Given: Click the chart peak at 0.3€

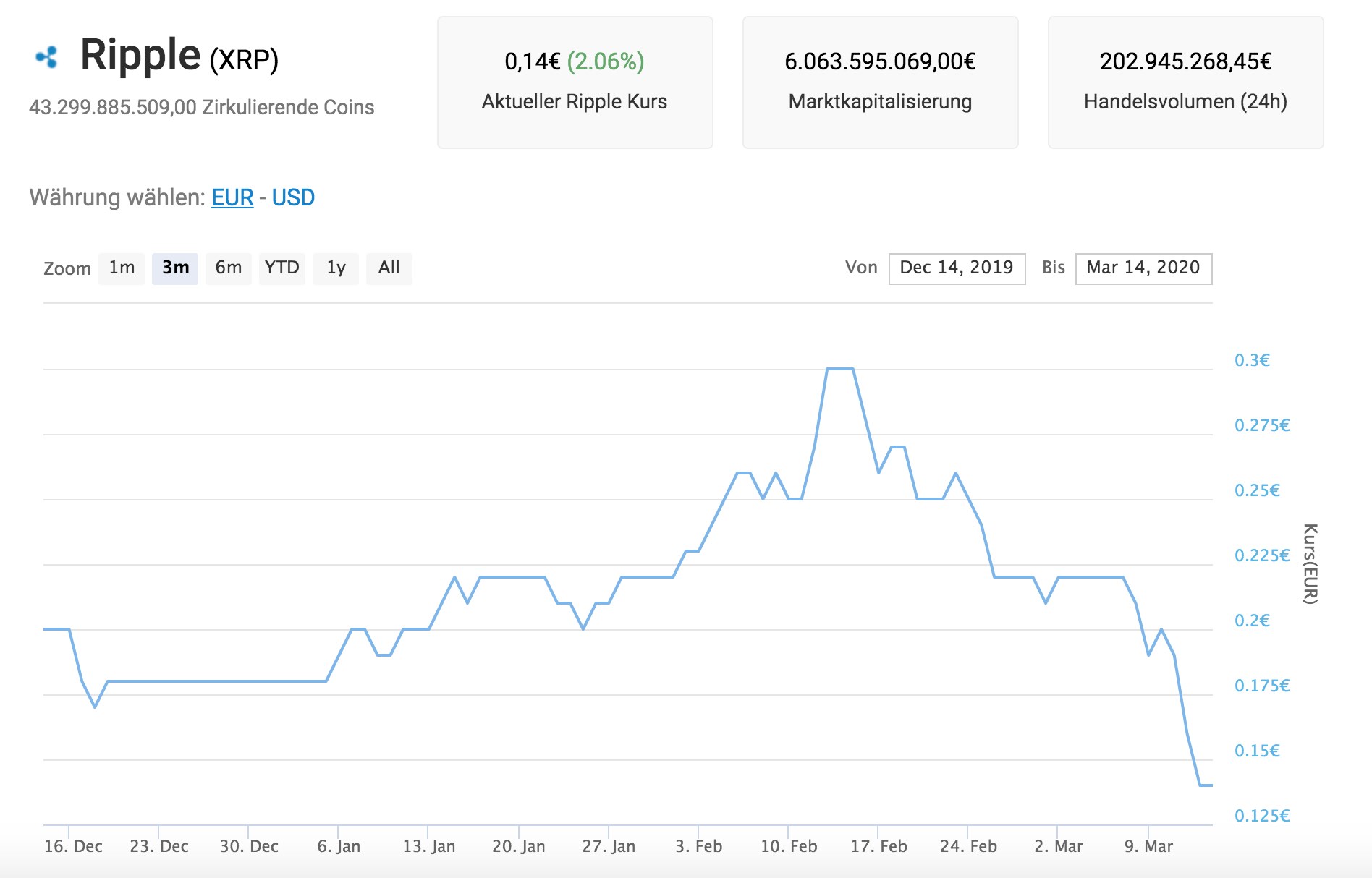Looking at the screenshot, I should 840,369.
